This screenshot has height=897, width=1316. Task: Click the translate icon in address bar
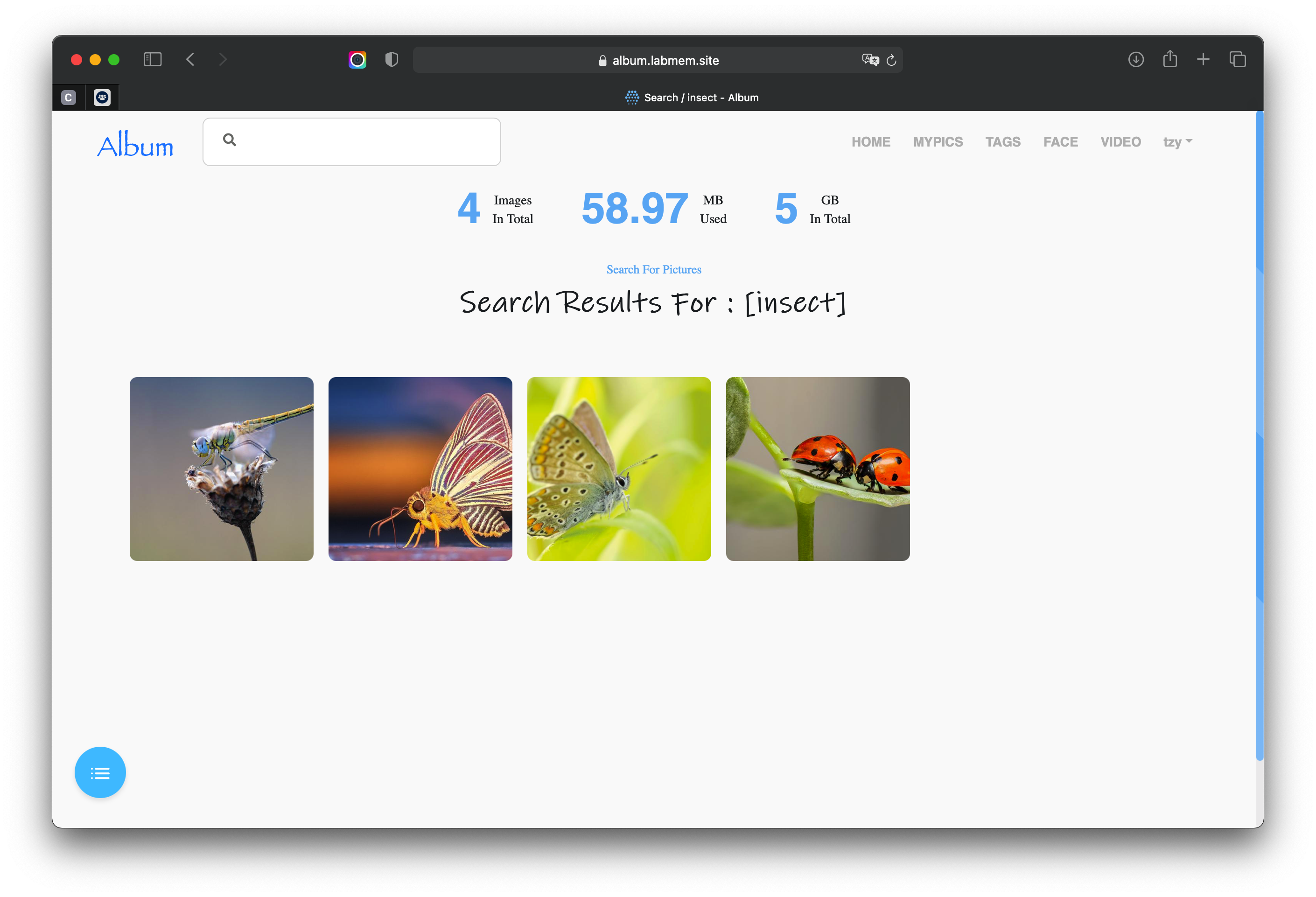click(x=870, y=60)
